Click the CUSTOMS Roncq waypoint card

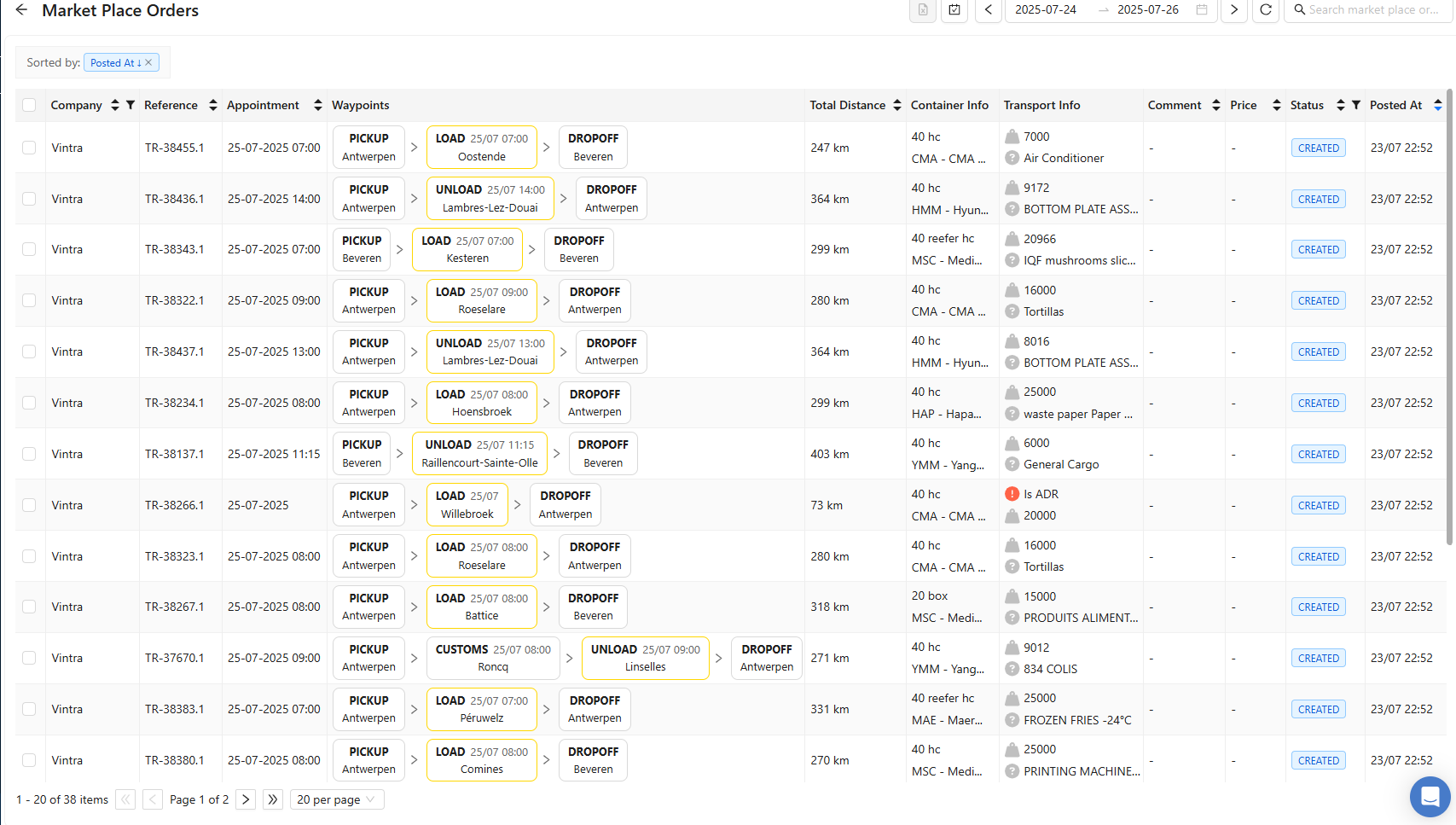click(x=493, y=658)
